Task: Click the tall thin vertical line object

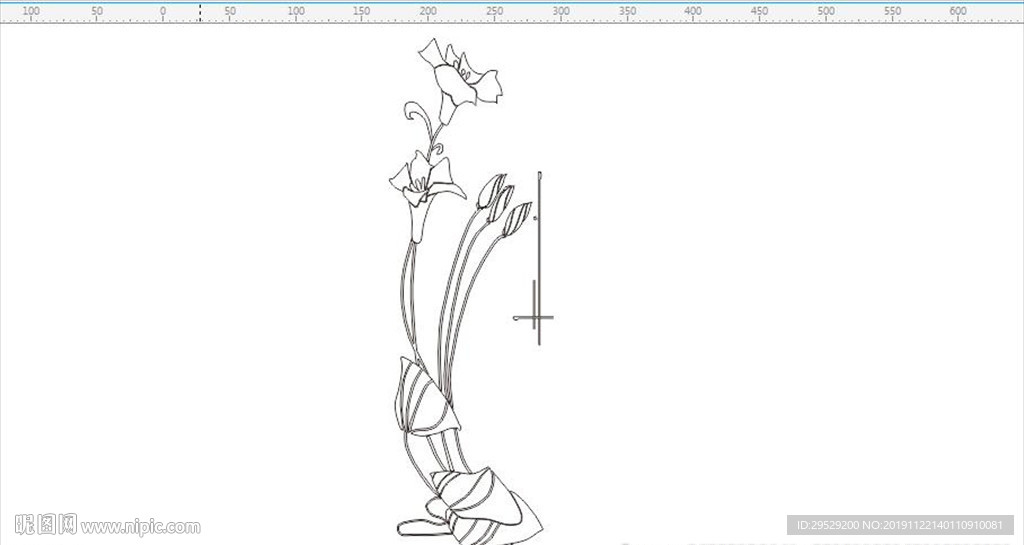Action: click(x=539, y=258)
